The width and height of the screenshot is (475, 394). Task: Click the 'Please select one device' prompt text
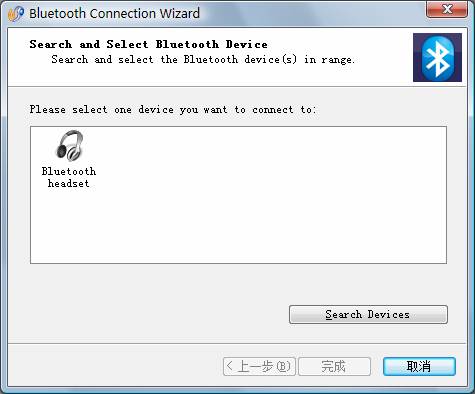point(173,109)
